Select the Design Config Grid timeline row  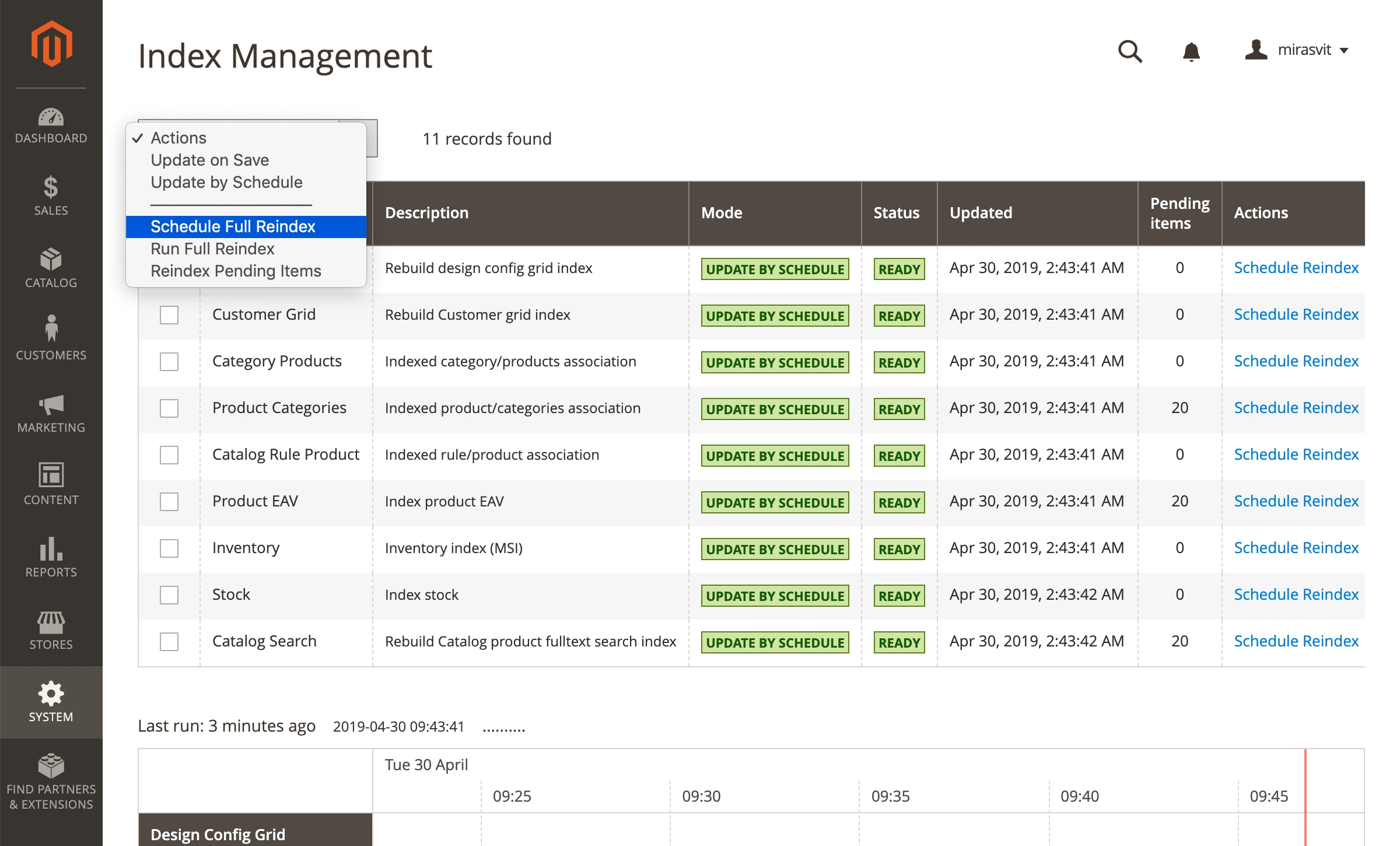click(217, 833)
